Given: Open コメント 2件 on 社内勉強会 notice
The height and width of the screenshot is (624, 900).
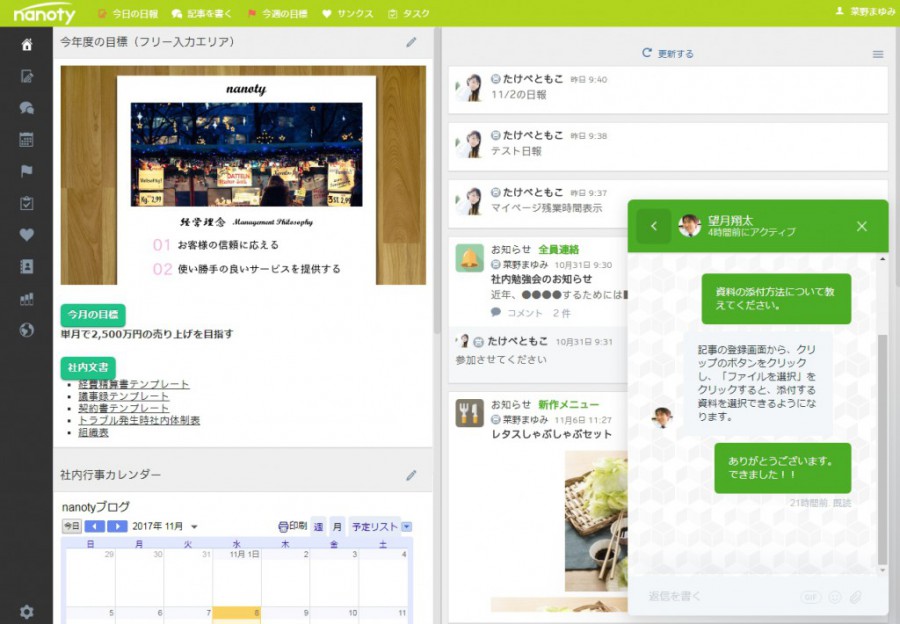Looking at the screenshot, I should click(531, 313).
